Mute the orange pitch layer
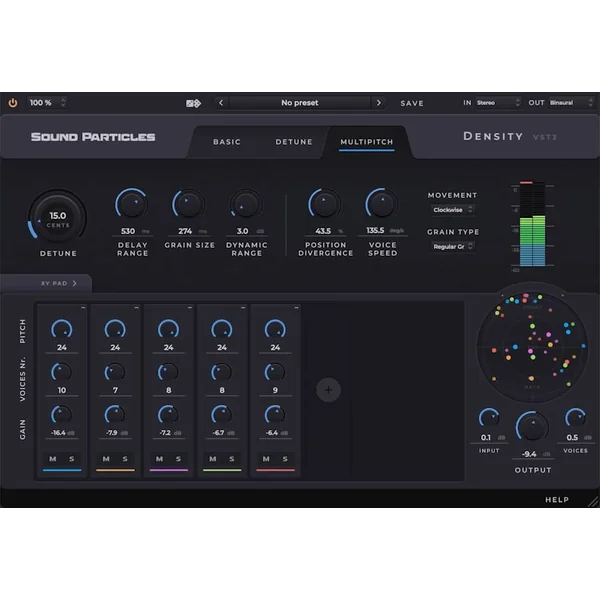The width and height of the screenshot is (600, 600). (106, 459)
